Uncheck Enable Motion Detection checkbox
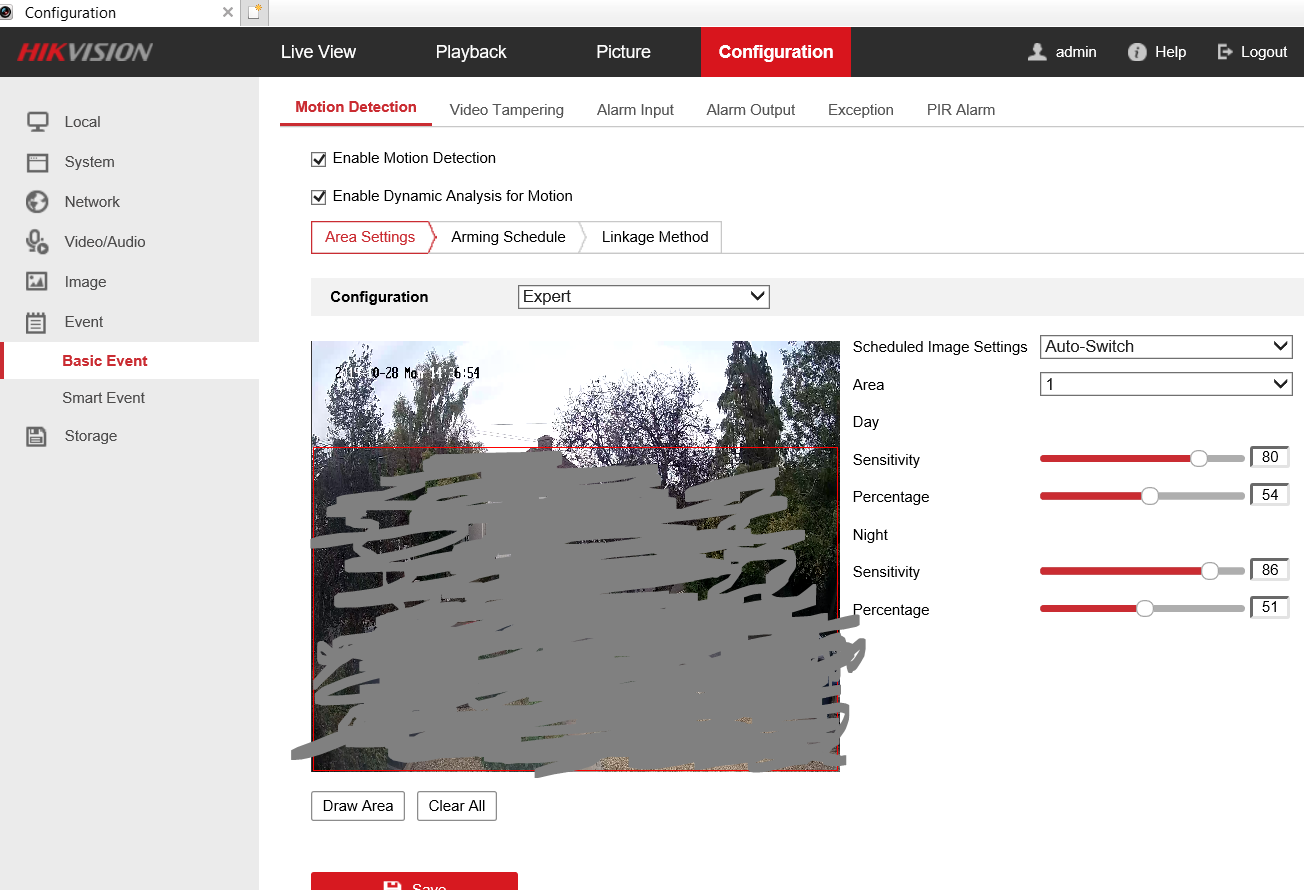 [319, 159]
